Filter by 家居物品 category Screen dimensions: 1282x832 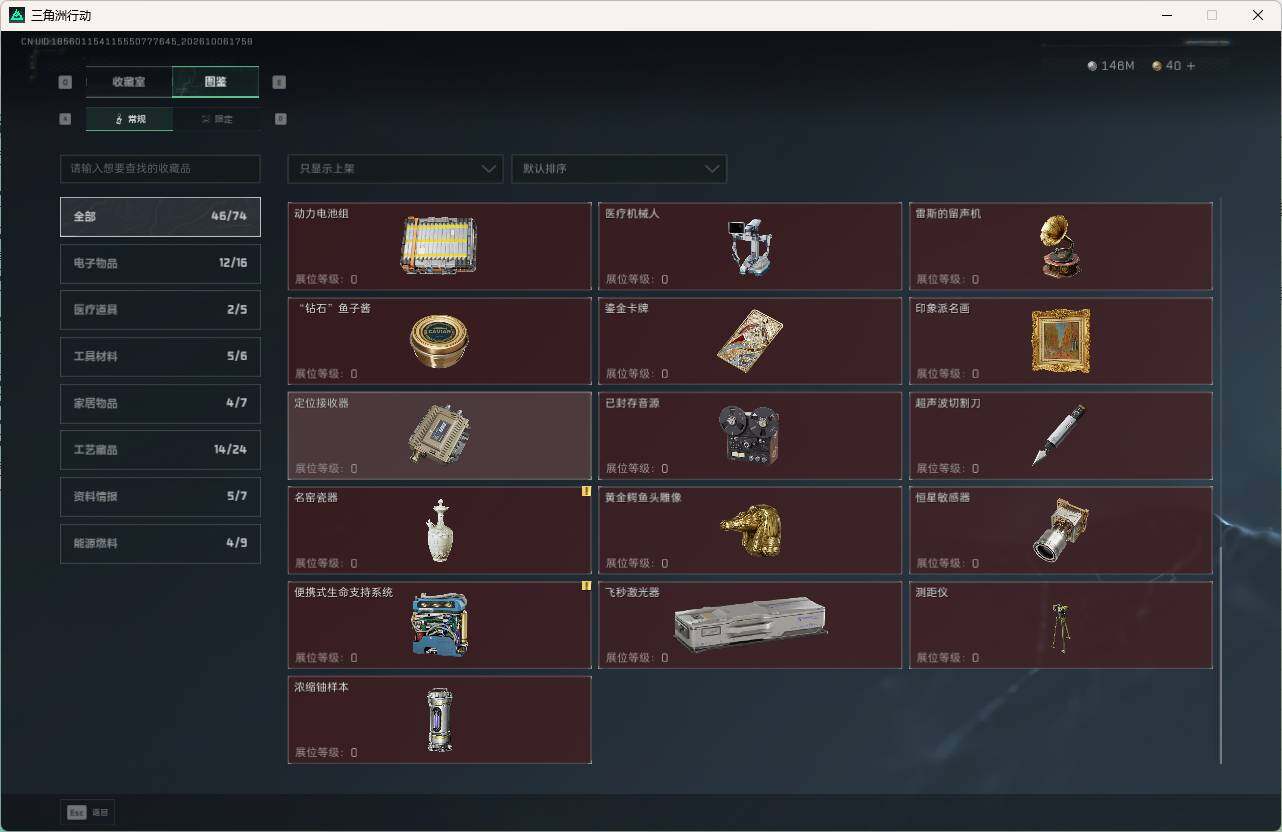click(x=160, y=403)
